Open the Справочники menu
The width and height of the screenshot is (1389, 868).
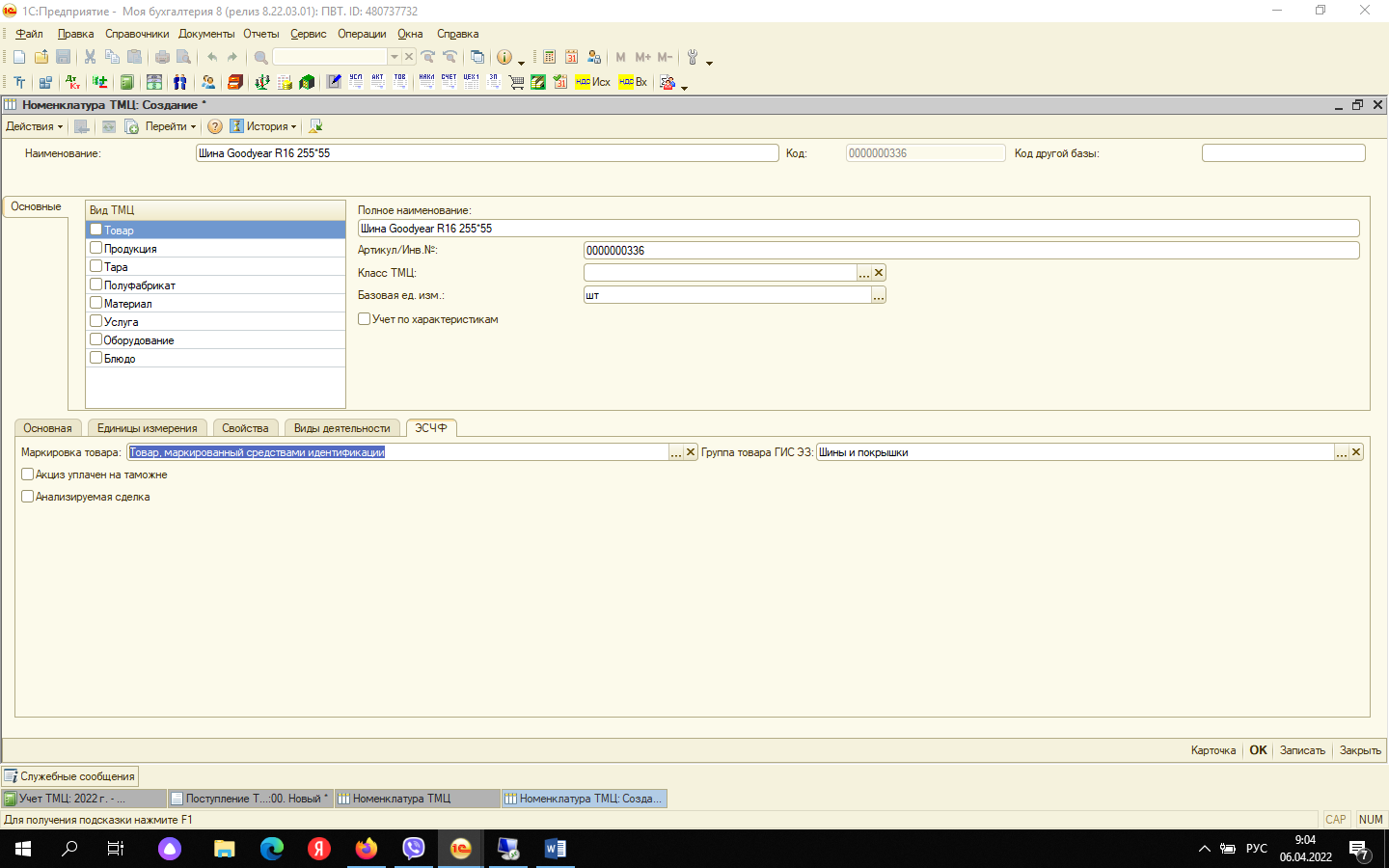click(137, 34)
